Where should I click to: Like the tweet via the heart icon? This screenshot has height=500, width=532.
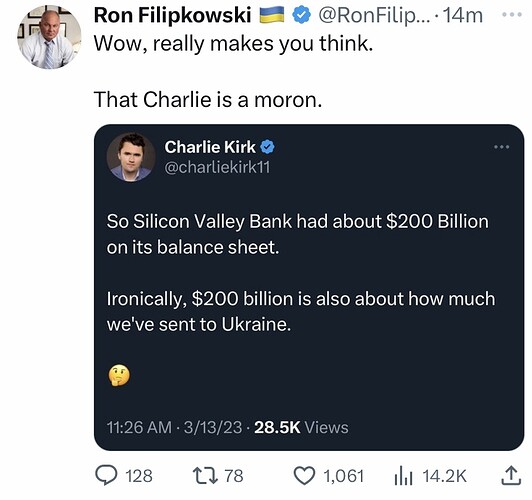coord(304,476)
